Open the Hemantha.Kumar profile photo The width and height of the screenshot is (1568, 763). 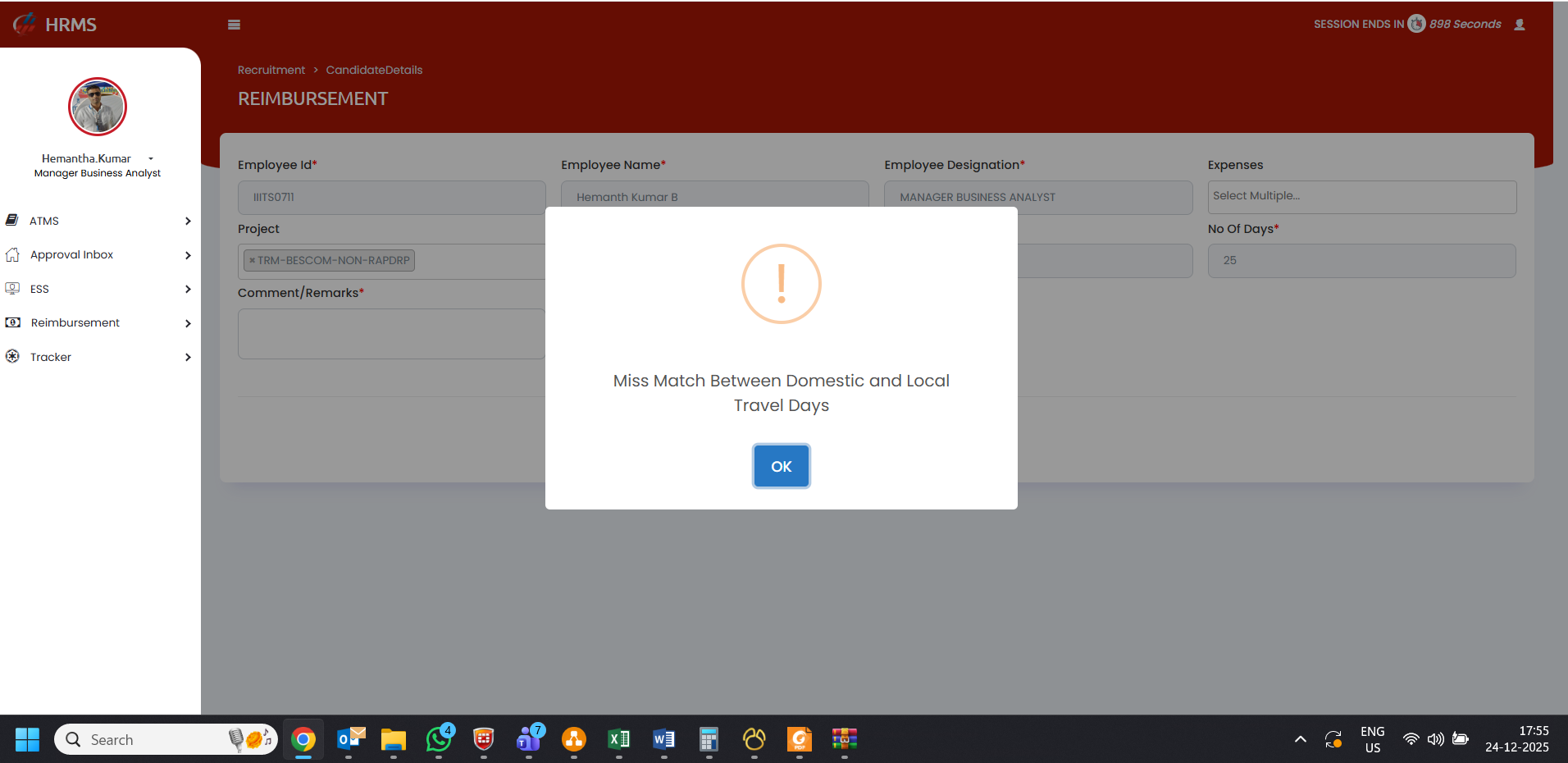tap(98, 107)
